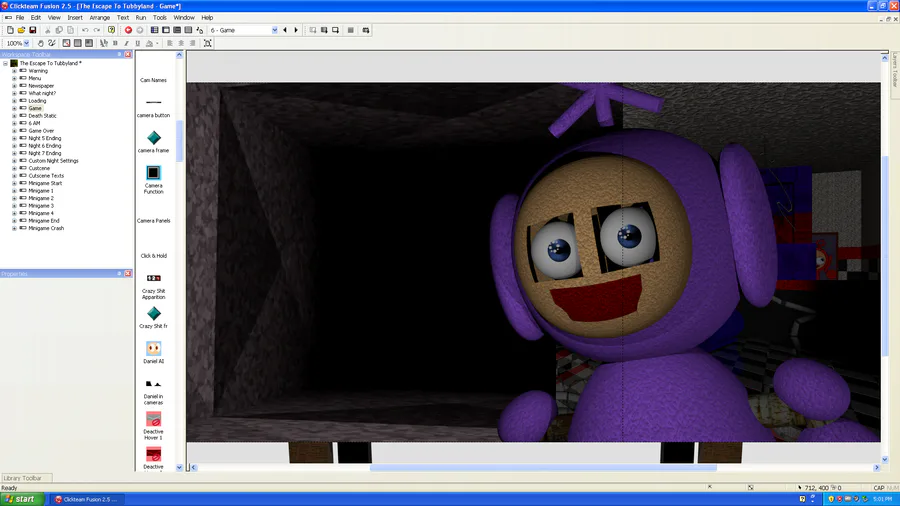Create a new application file
Viewport: 900px width, 506px height.
pos(10,30)
